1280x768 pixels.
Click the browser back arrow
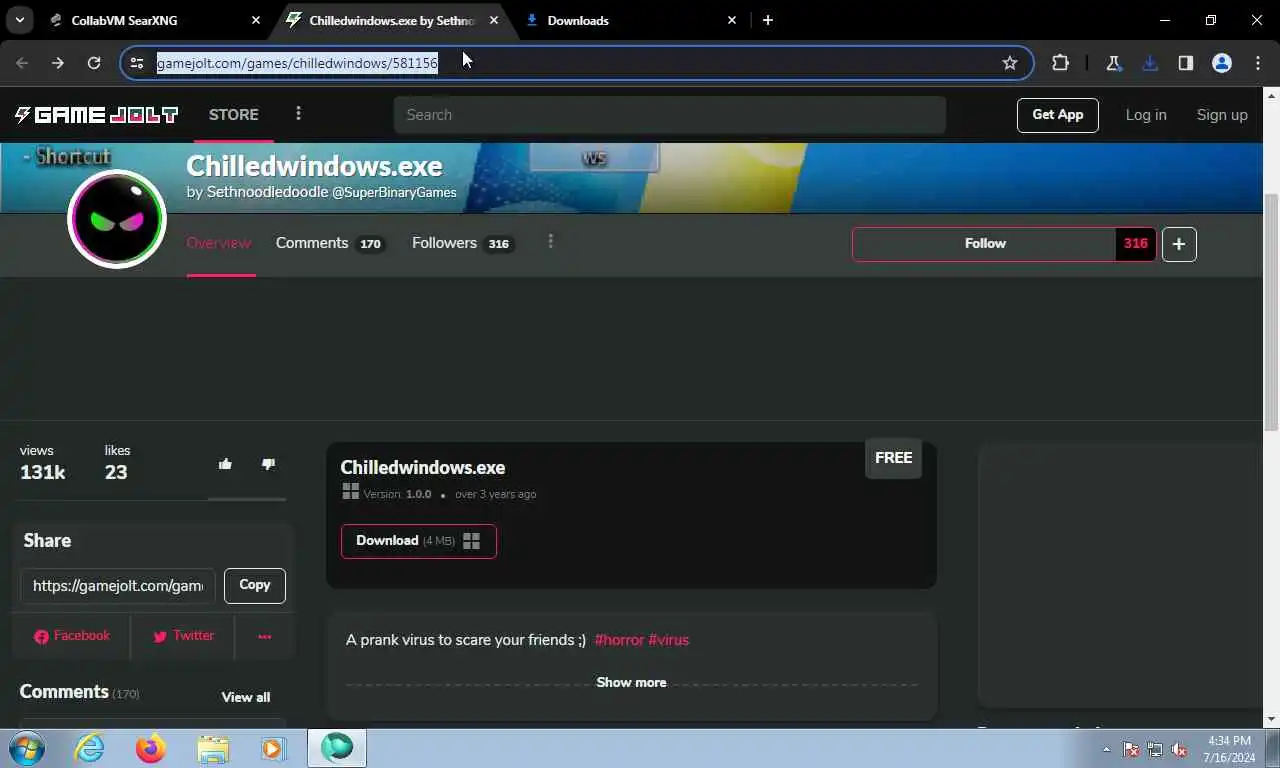click(22, 63)
